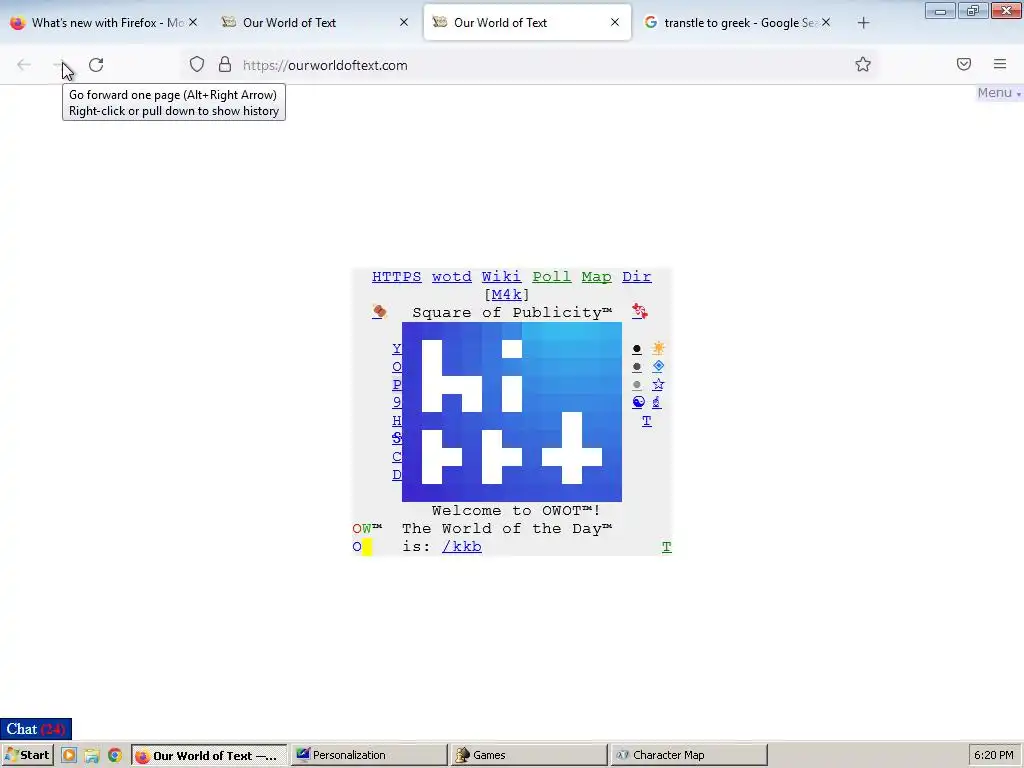Open the Dir link
The width and height of the screenshot is (1024, 768).
coord(637,277)
